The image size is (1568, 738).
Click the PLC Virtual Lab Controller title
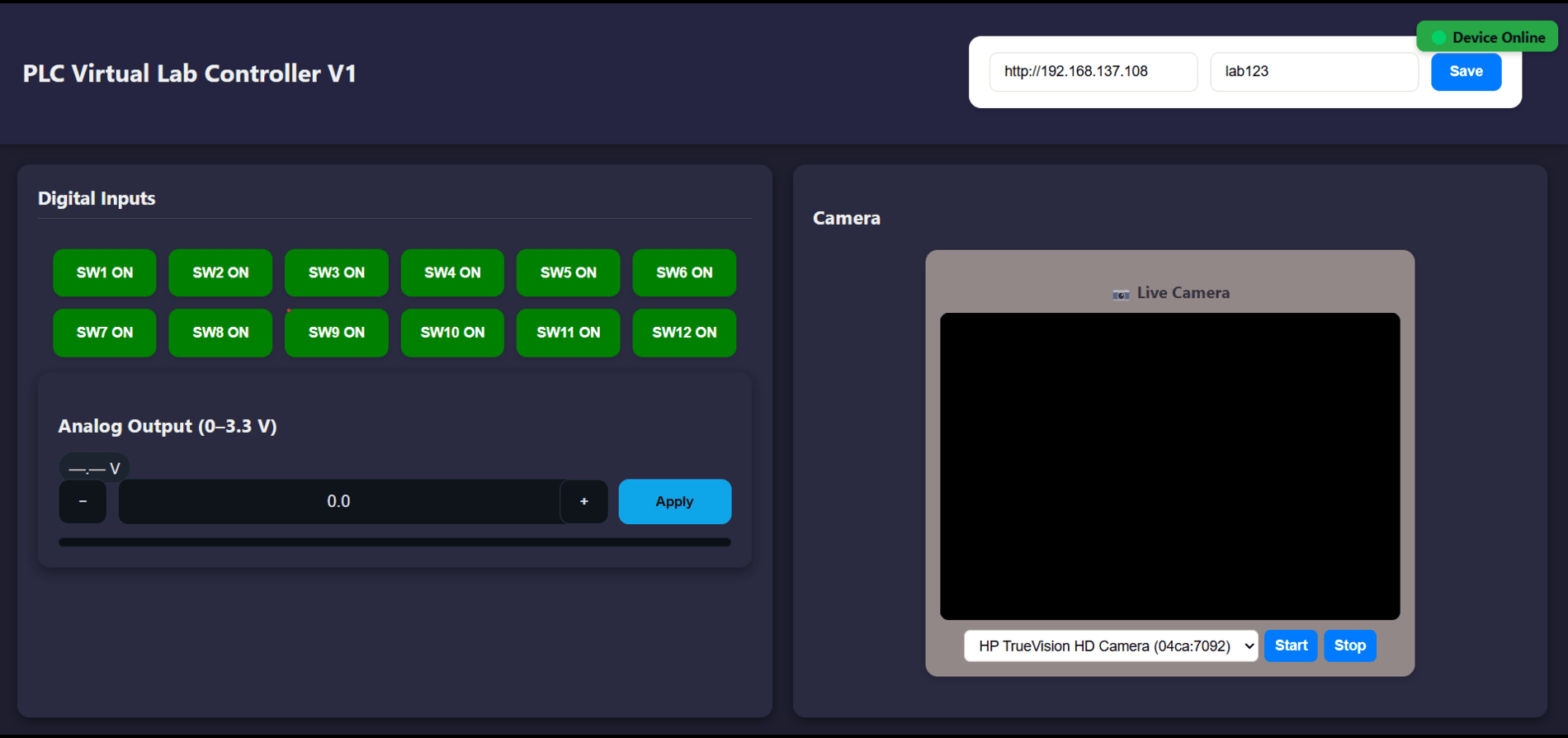pyautogui.click(x=190, y=73)
